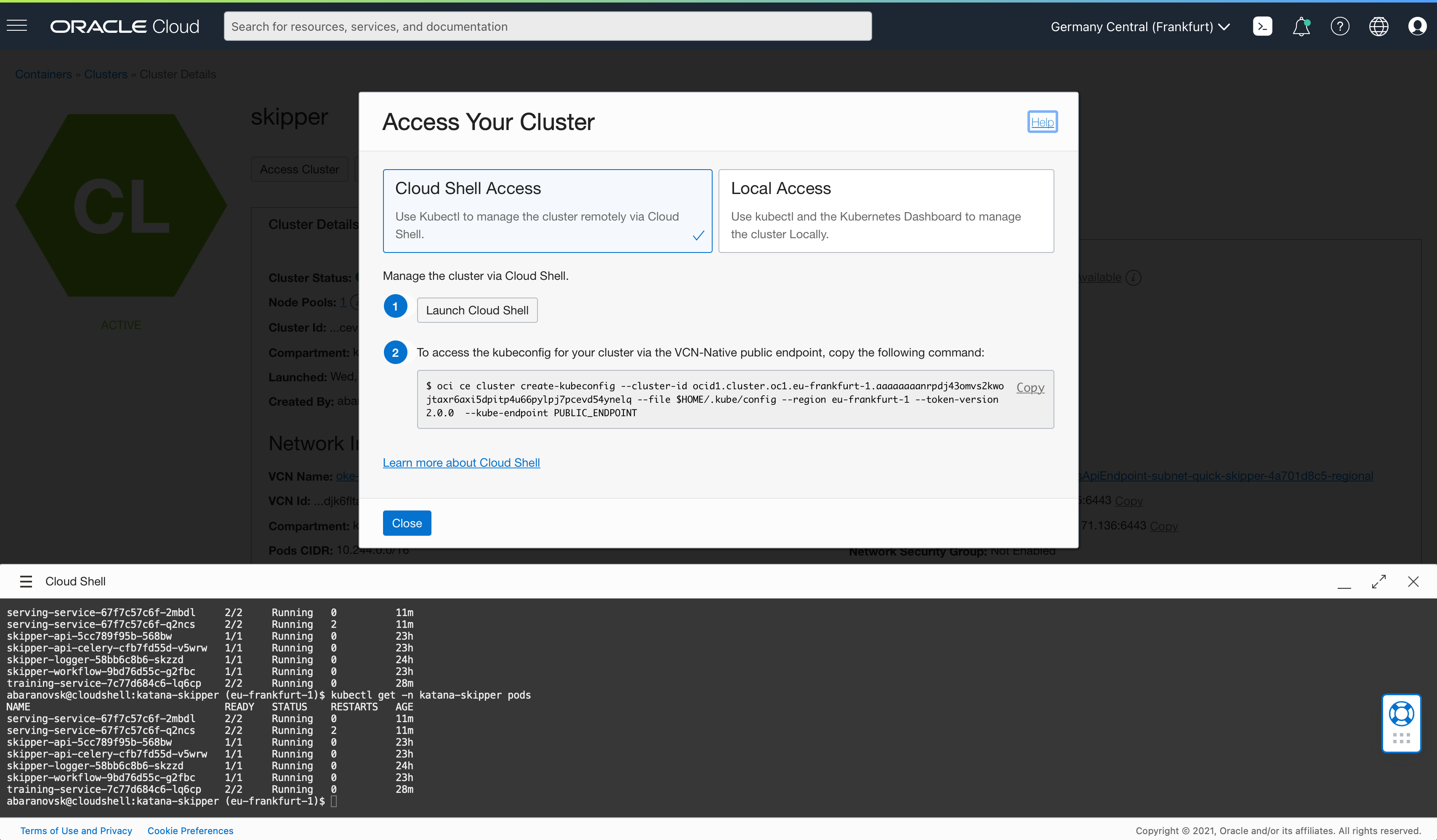Click the info icon beside available link
This screenshot has height=840, width=1437.
tap(1134, 278)
